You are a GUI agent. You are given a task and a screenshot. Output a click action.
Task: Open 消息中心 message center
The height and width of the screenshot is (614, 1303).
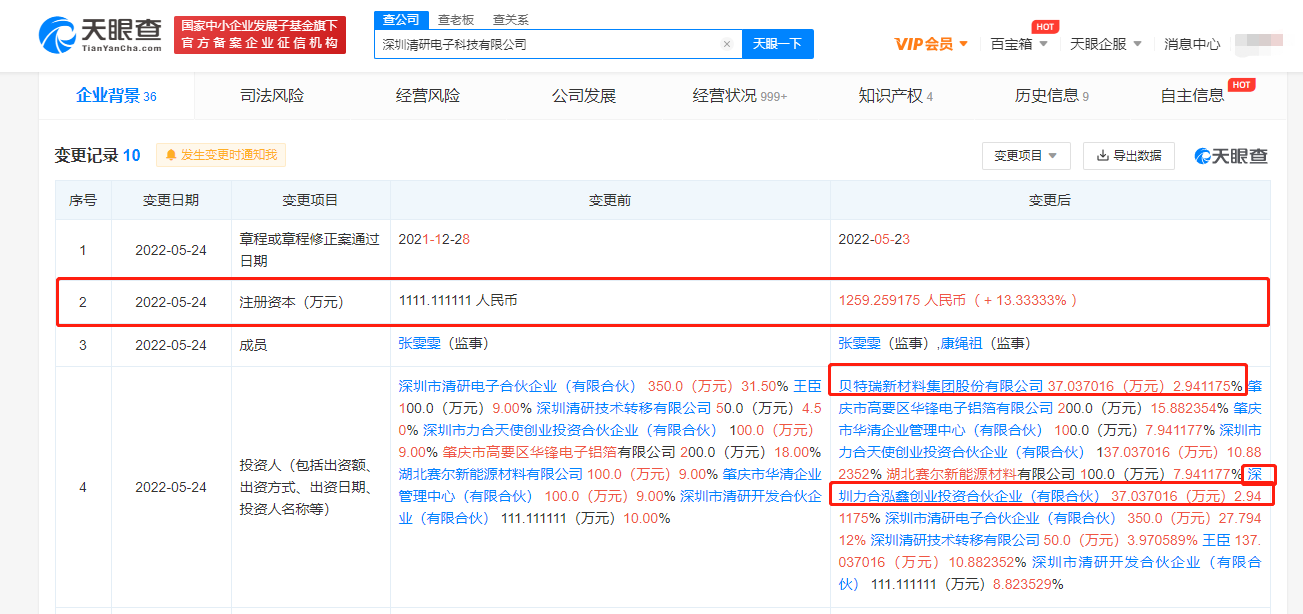pyautogui.click(x=1194, y=45)
